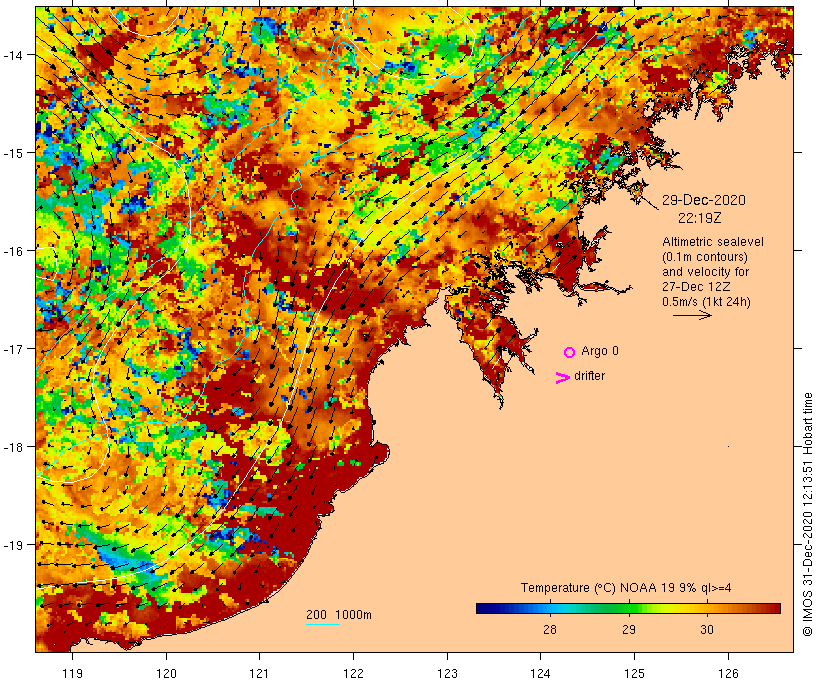The height and width of the screenshot is (680, 820).
Task: Click the 0.5m/s velocity scale arrow
Action: [x=692, y=315]
